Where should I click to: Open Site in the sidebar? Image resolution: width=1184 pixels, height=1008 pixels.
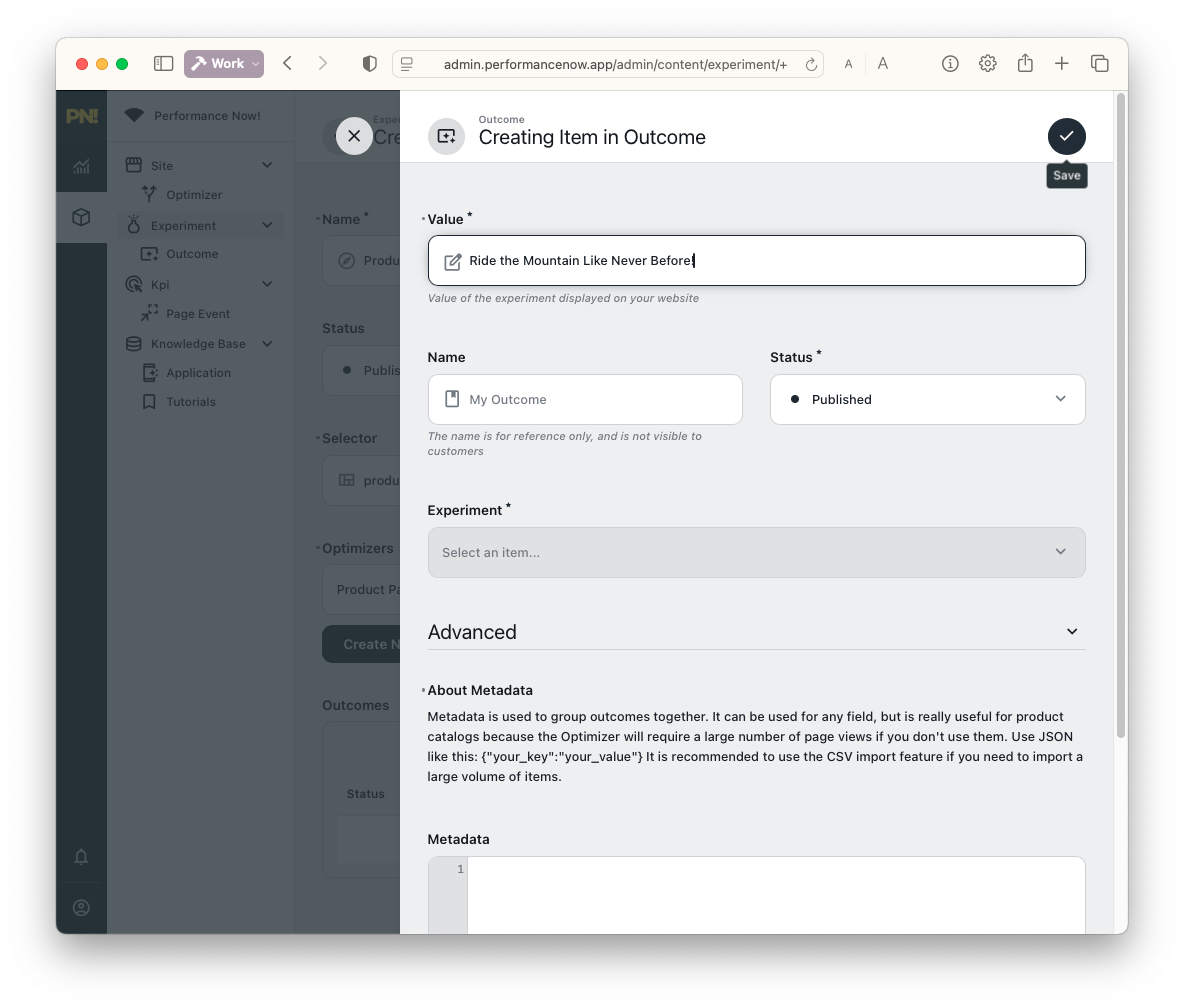point(162,165)
